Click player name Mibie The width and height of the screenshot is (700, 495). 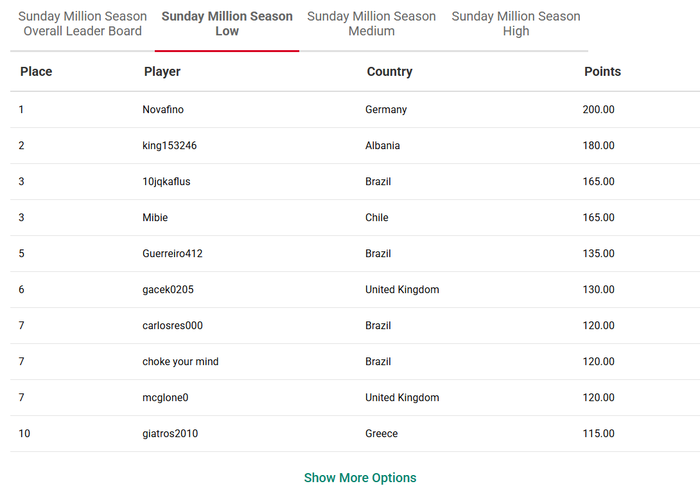[155, 218]
